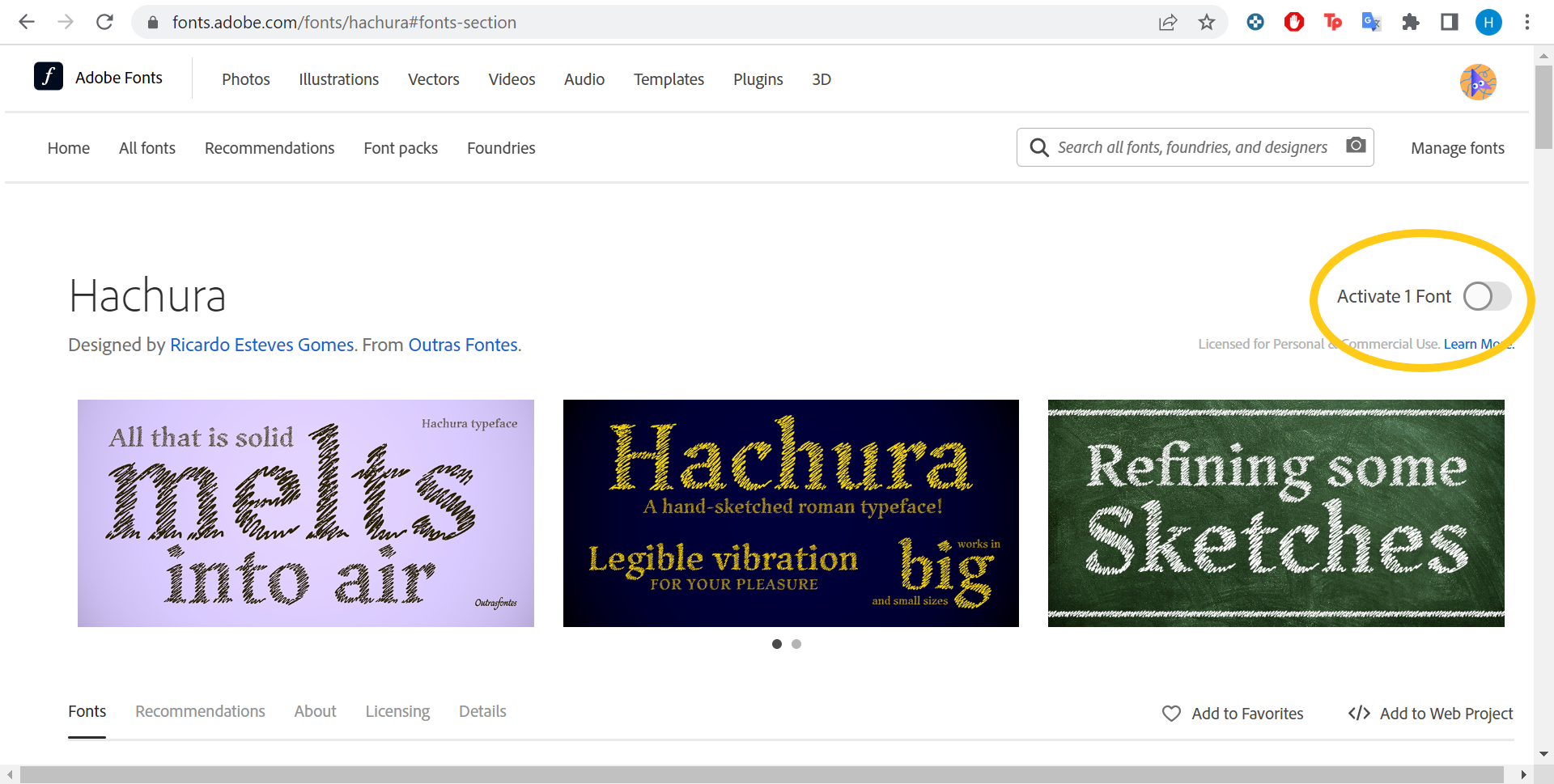Toggle the Activate 1 Font switch
This screenshot has height=784, width=1554.
[x=1487, y=296]
